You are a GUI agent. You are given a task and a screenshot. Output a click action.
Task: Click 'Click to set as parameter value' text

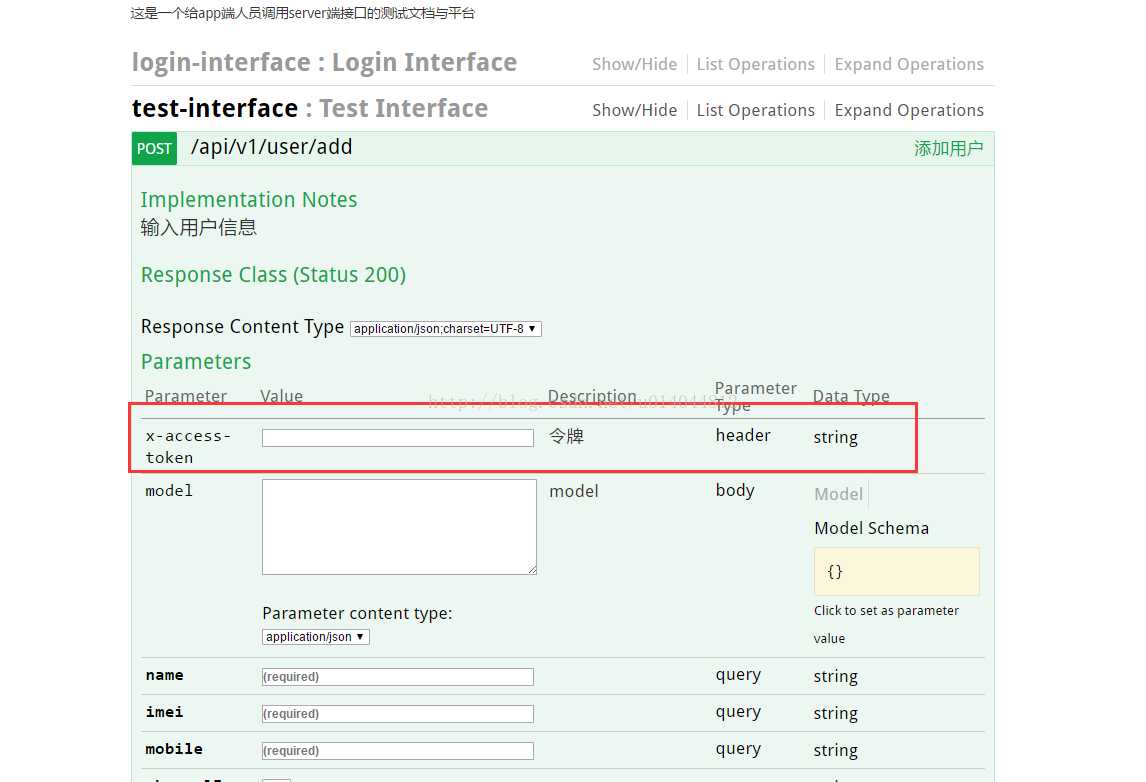[886, 624]
